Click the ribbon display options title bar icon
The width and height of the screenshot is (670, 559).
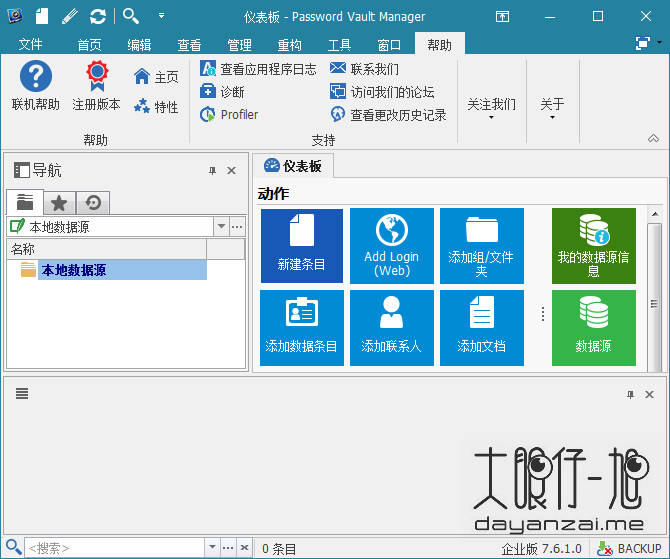pos(502,17)
